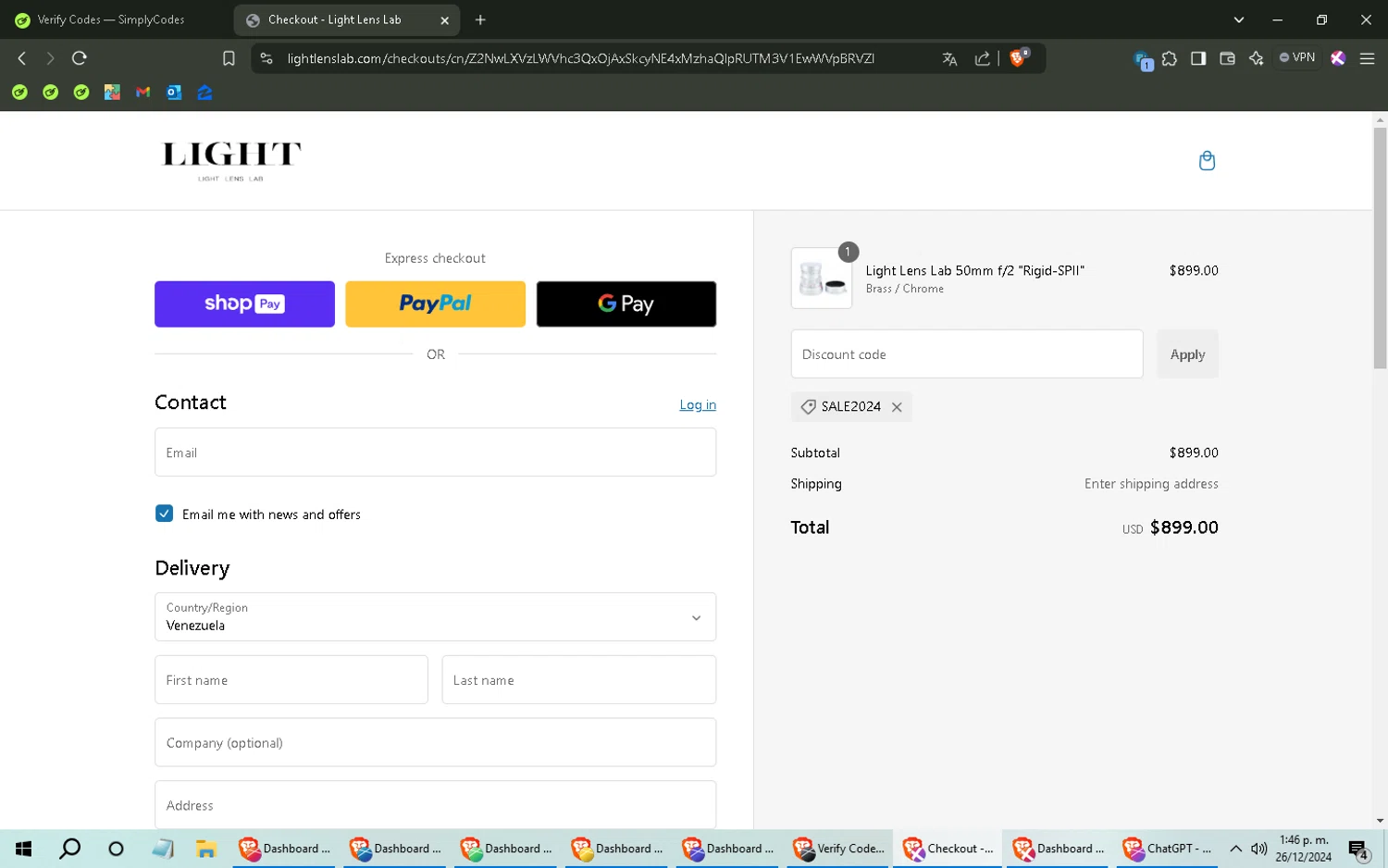Open the taskbar clock and date

[x=1303, y=849]
